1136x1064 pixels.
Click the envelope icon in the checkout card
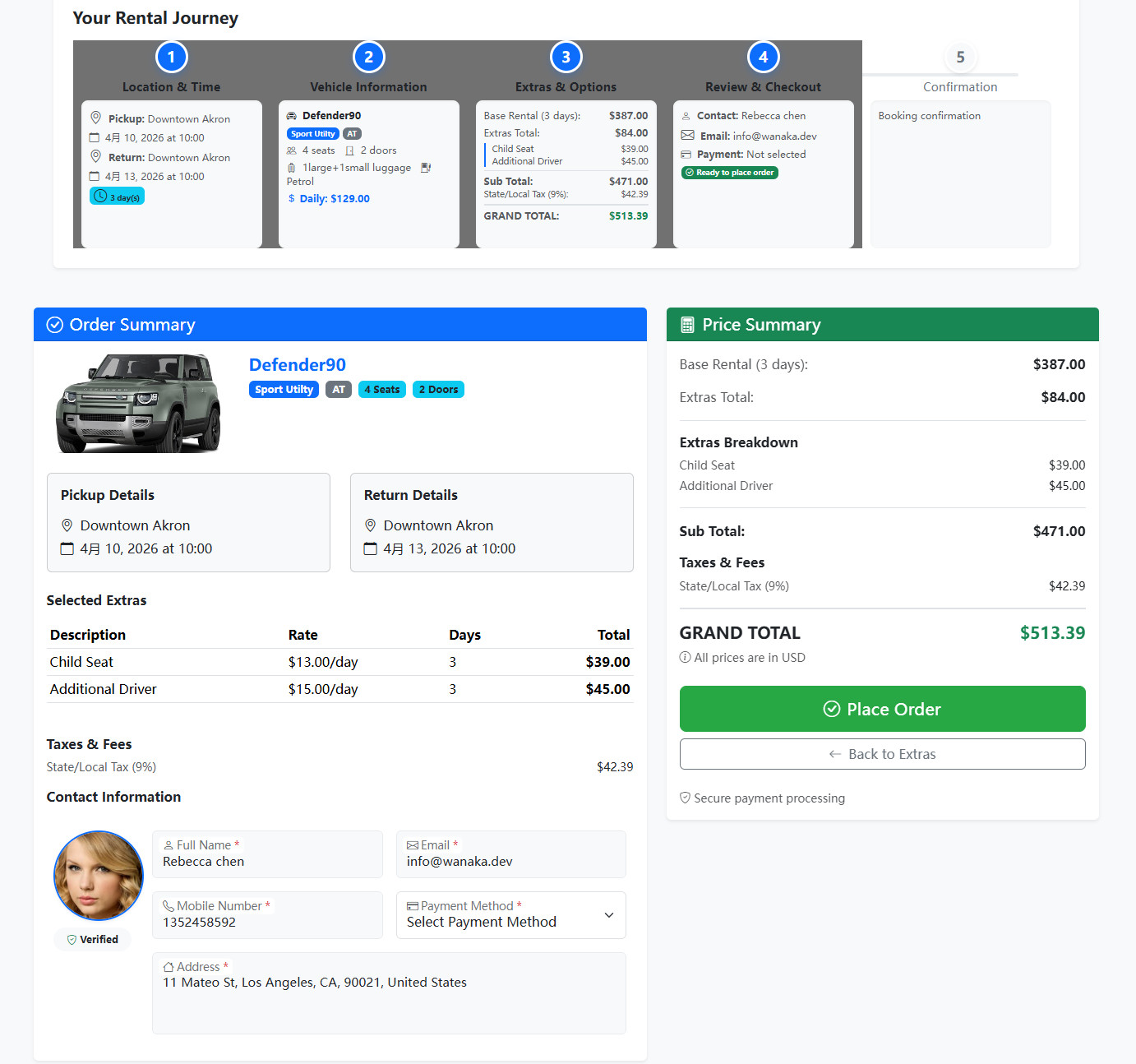coord(687,136)
